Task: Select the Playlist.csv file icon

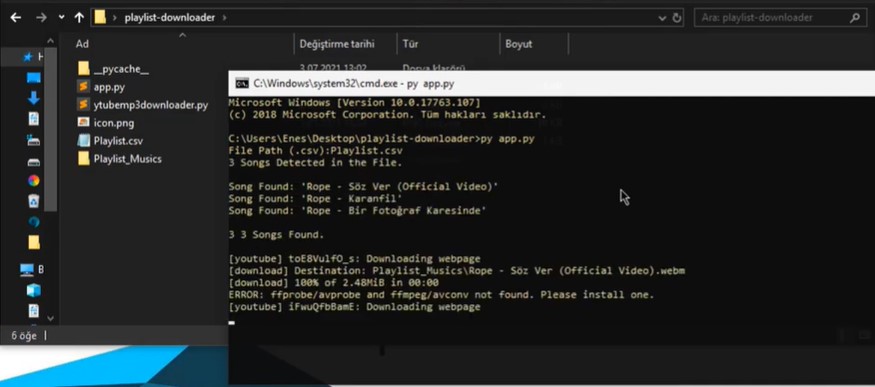Action: pyautogui.click(x=84, y=141)
